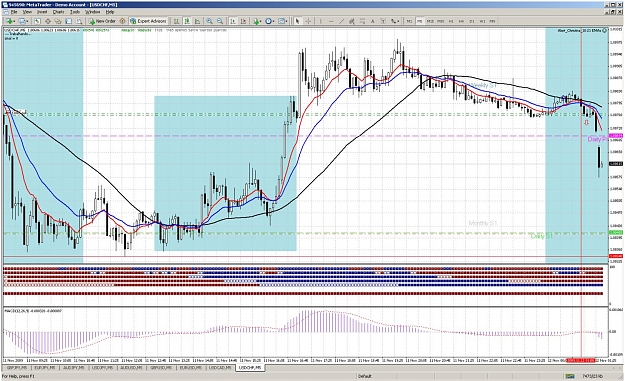
Task: Switch chart to D1 timeframe
Action: pos(472,21)
